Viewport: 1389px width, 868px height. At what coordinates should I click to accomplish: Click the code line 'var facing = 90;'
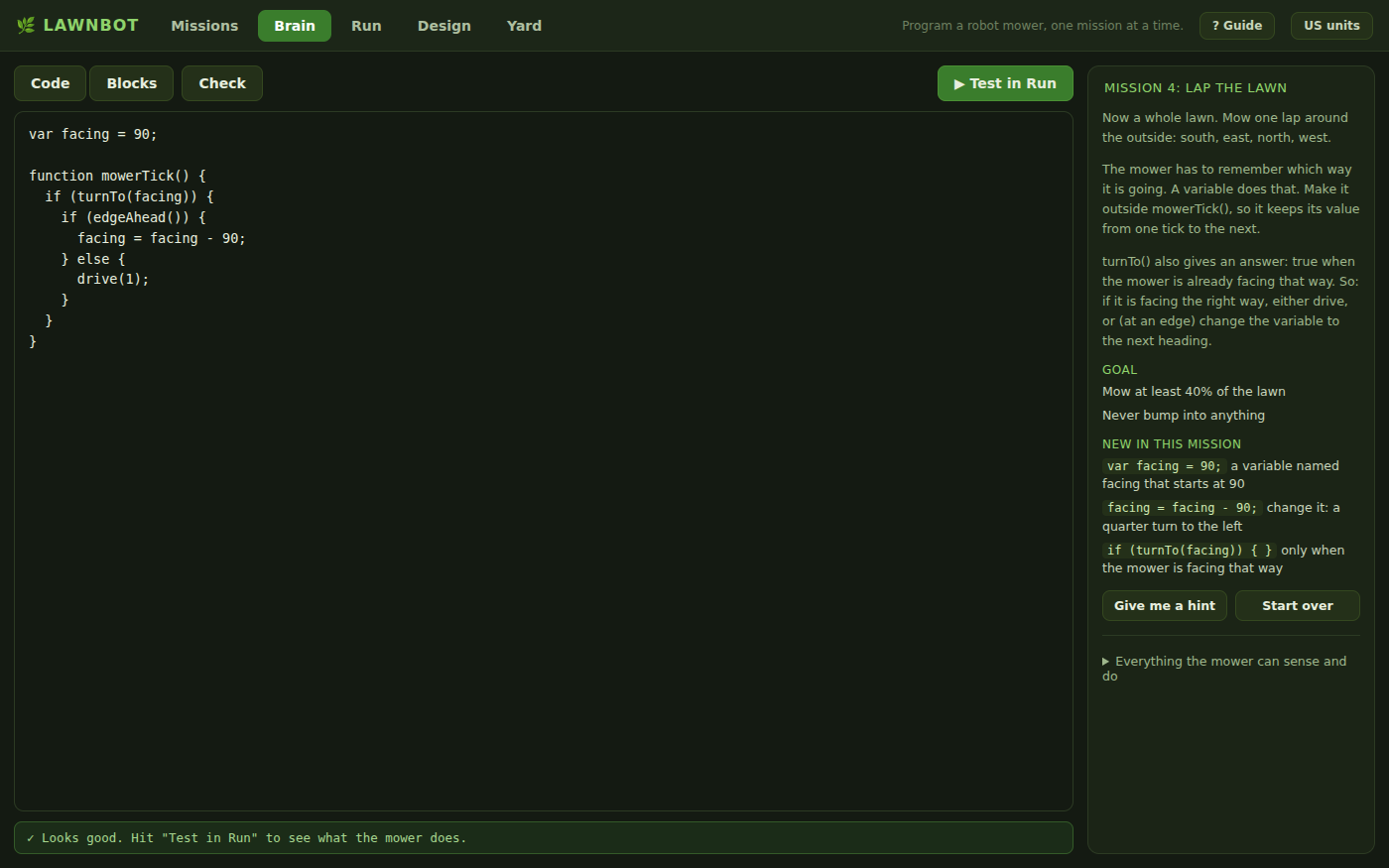tap(93, 134)
